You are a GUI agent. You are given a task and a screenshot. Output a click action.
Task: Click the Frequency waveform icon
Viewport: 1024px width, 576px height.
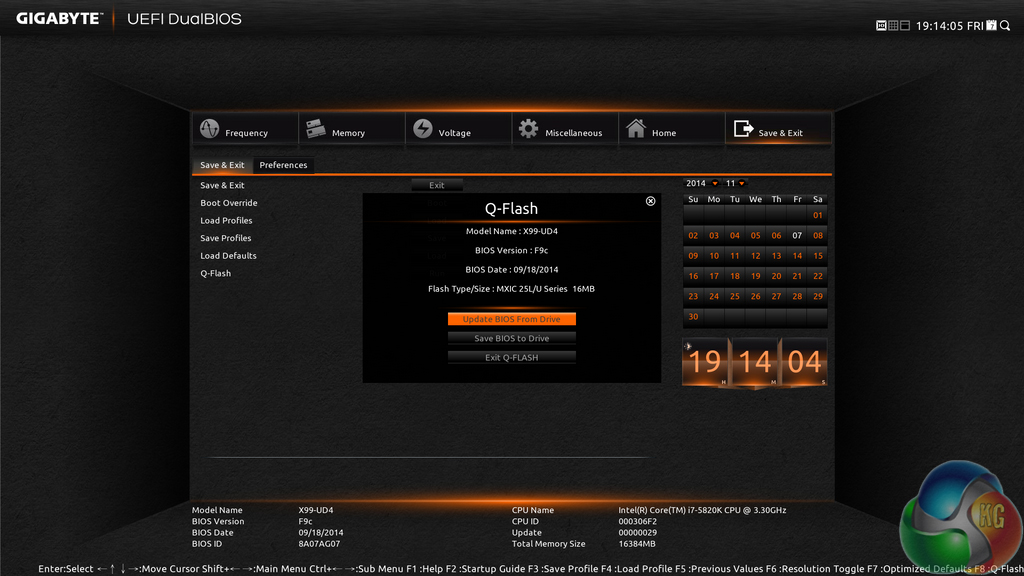[x=210, y=129]
